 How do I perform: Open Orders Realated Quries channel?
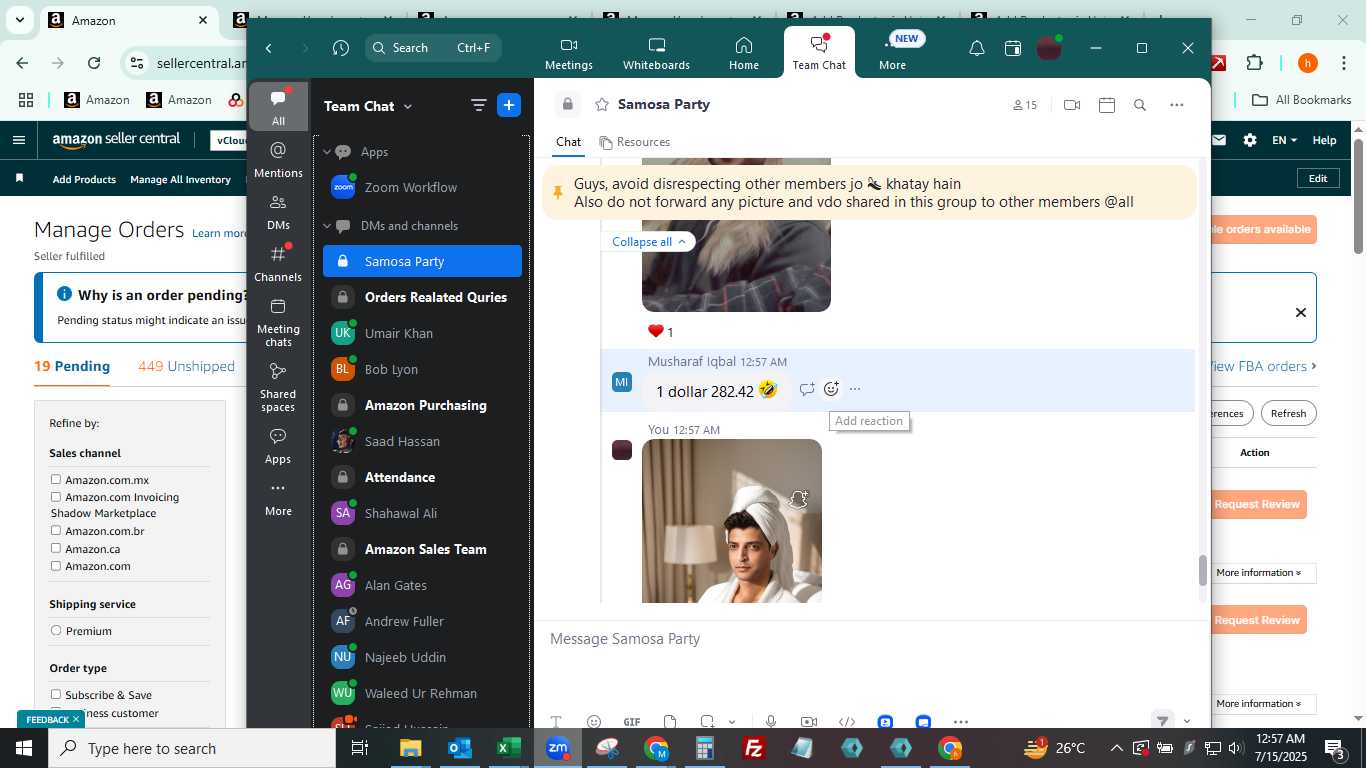422,297
